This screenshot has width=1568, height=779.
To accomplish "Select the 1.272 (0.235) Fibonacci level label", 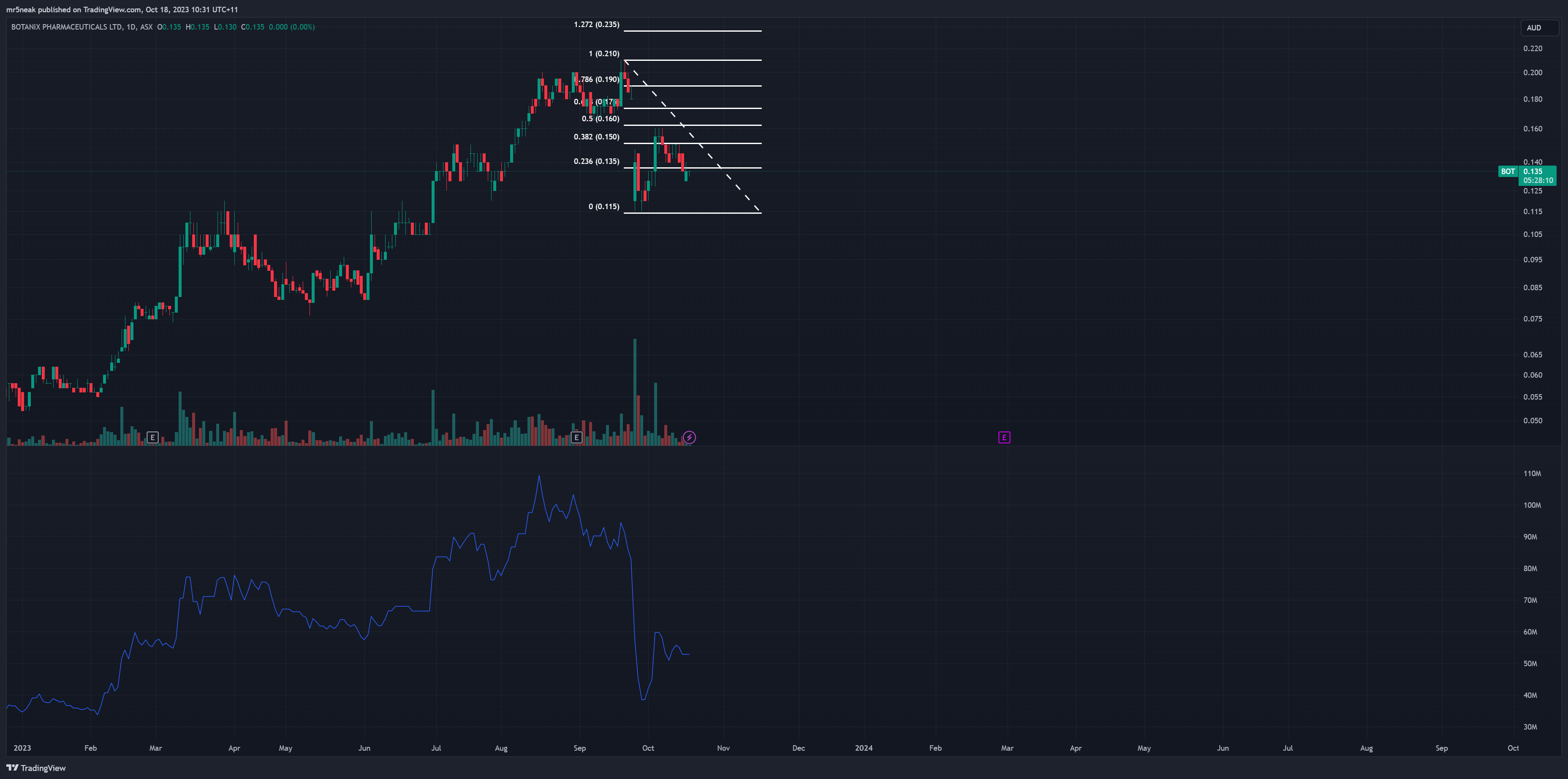I will click(597, 25).
